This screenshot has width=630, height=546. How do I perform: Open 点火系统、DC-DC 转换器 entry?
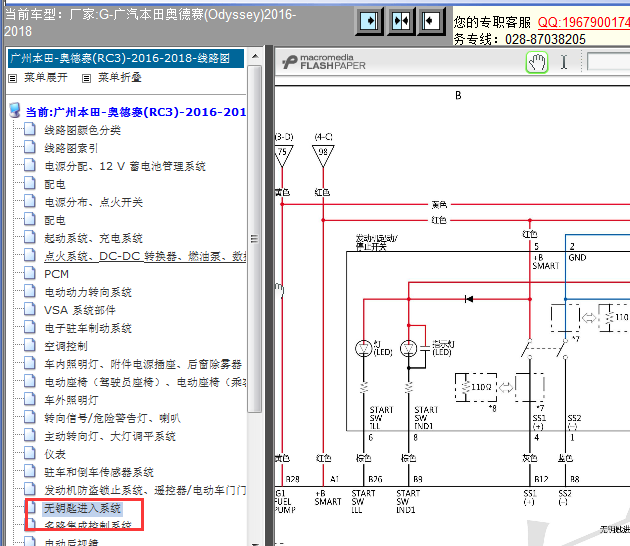[145, 256]
